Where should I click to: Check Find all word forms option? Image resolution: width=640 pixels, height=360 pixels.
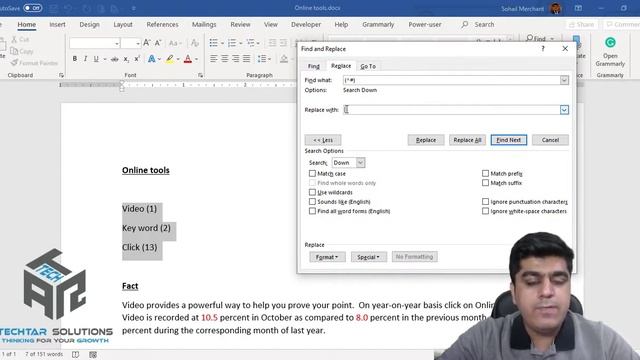click(312, 211)
